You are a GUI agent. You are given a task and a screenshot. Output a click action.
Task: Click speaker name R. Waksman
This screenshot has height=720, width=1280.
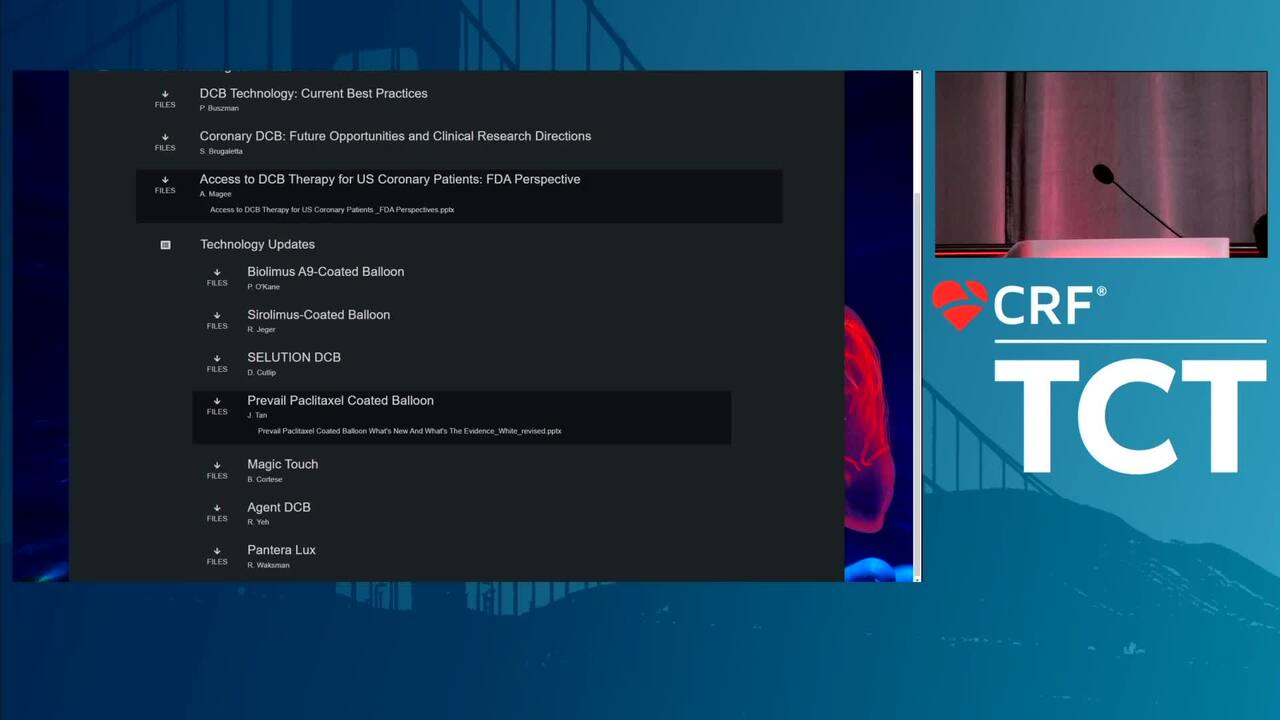click(268, 565)
